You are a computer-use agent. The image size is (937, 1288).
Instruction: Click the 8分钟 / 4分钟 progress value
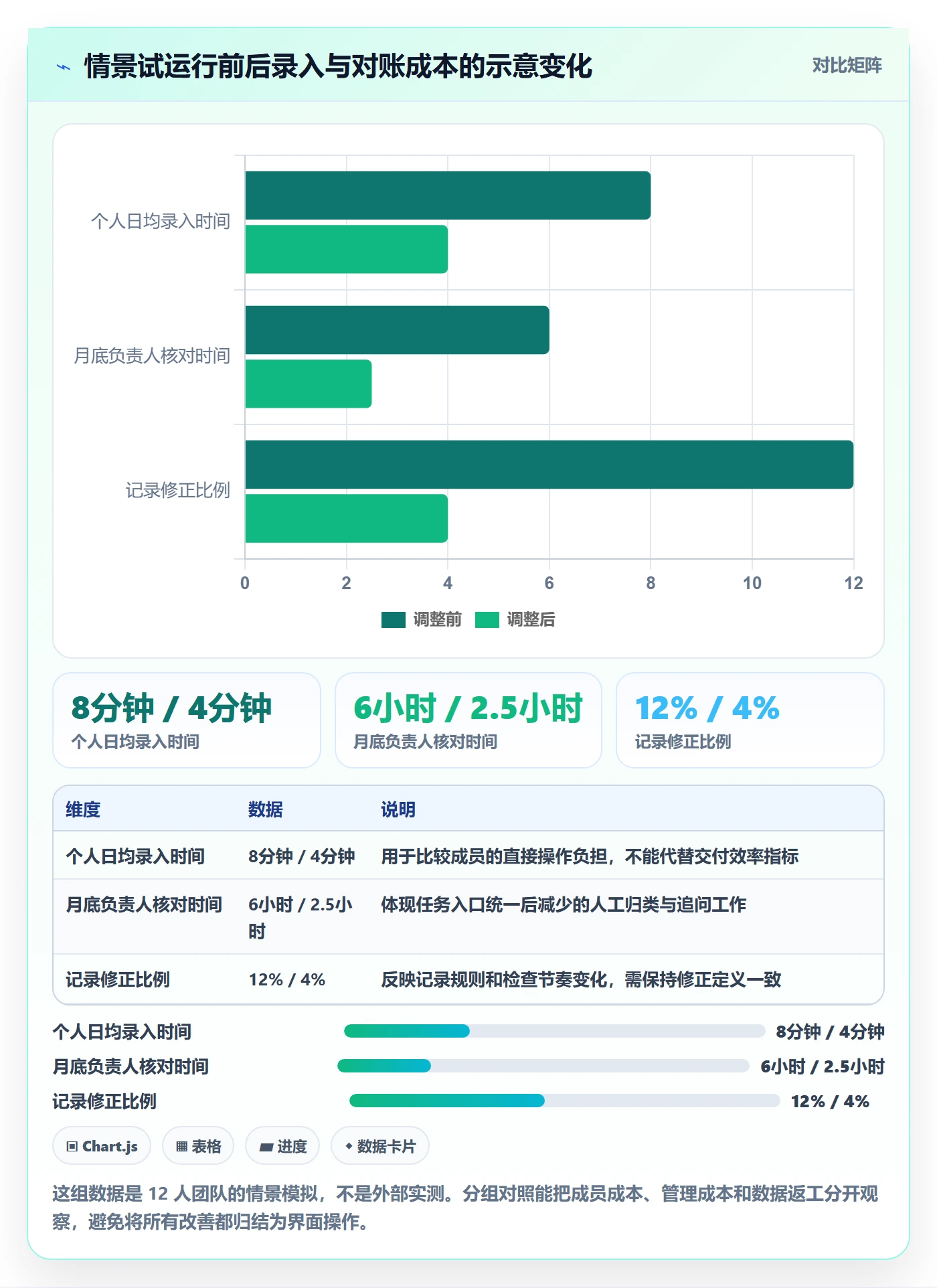click(830, 1032)
